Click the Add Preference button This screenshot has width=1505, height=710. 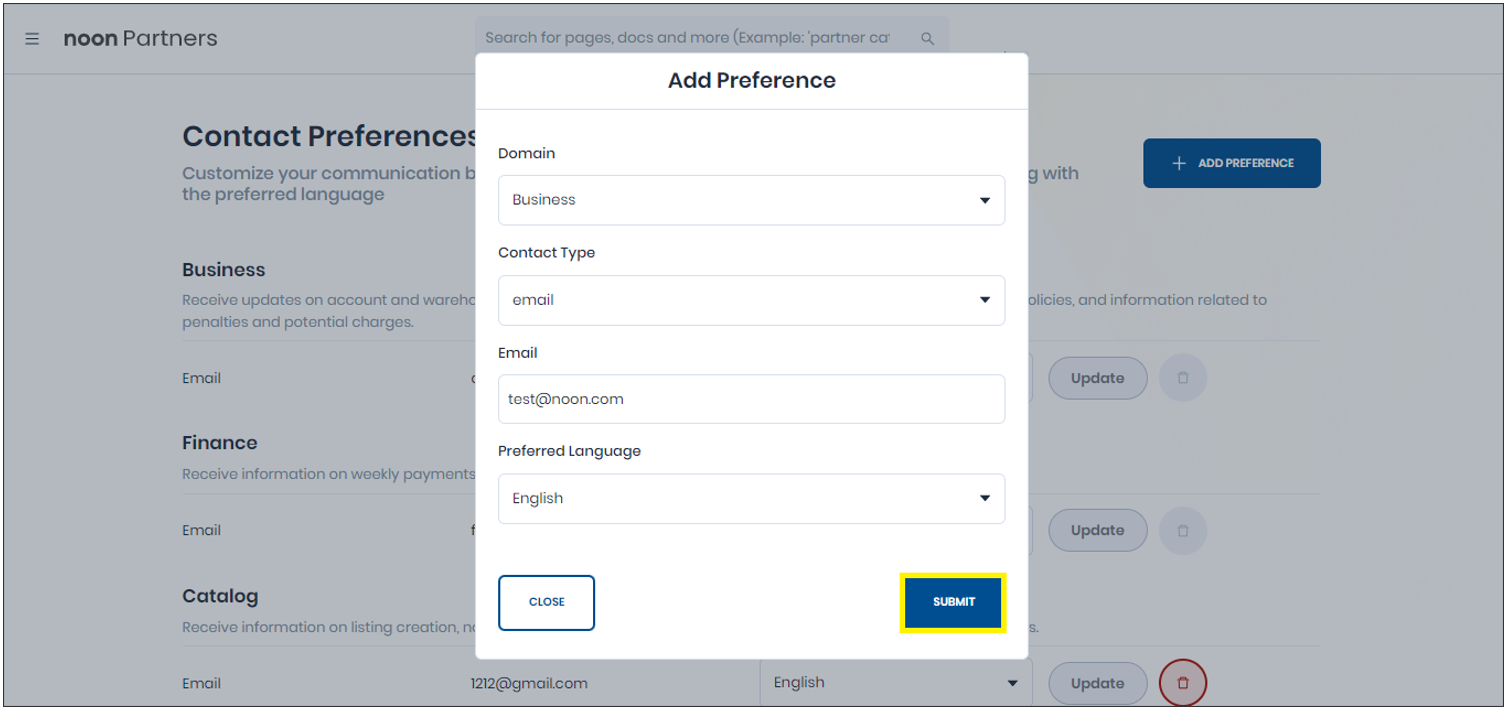coord(1231,163)
